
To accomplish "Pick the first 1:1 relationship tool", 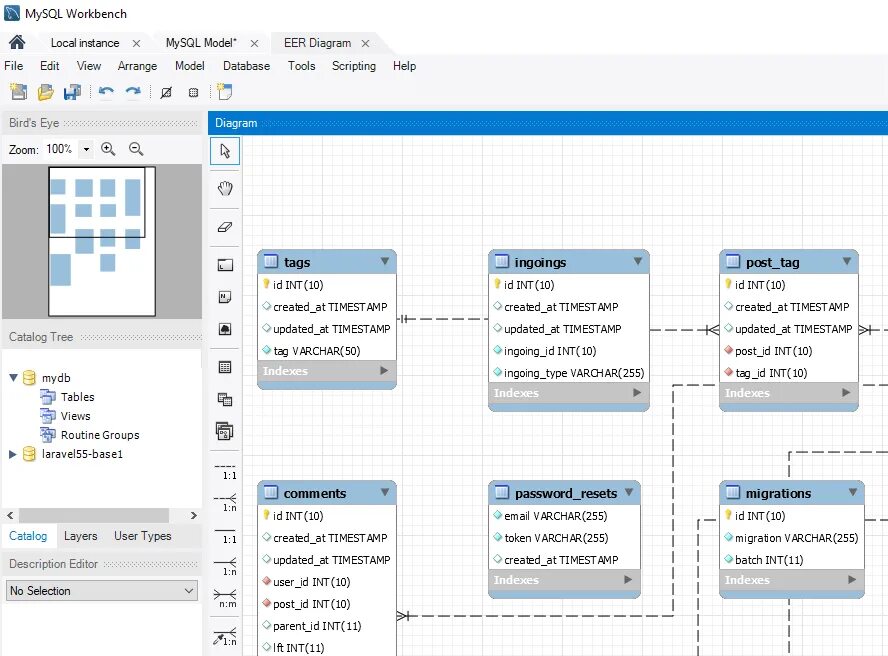I will [226, 471].
